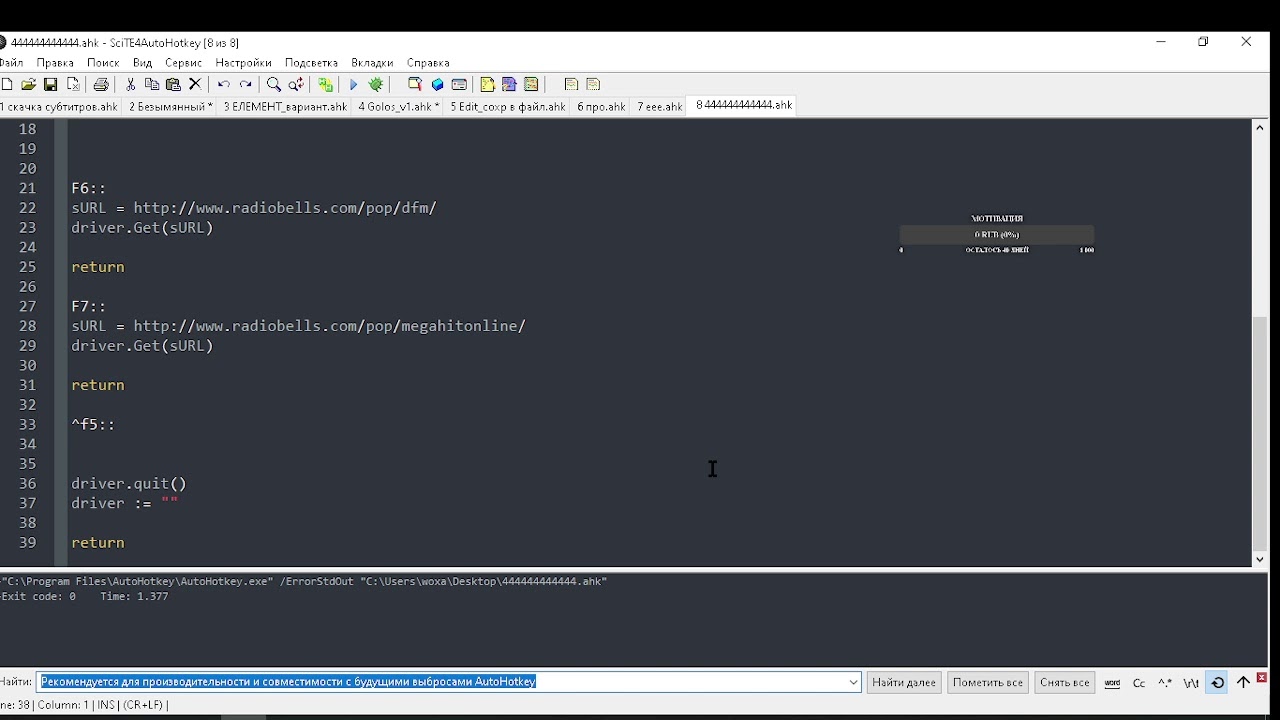Click the Redo arrow icon
The image size is (1280, 720).
click(246, 85)
